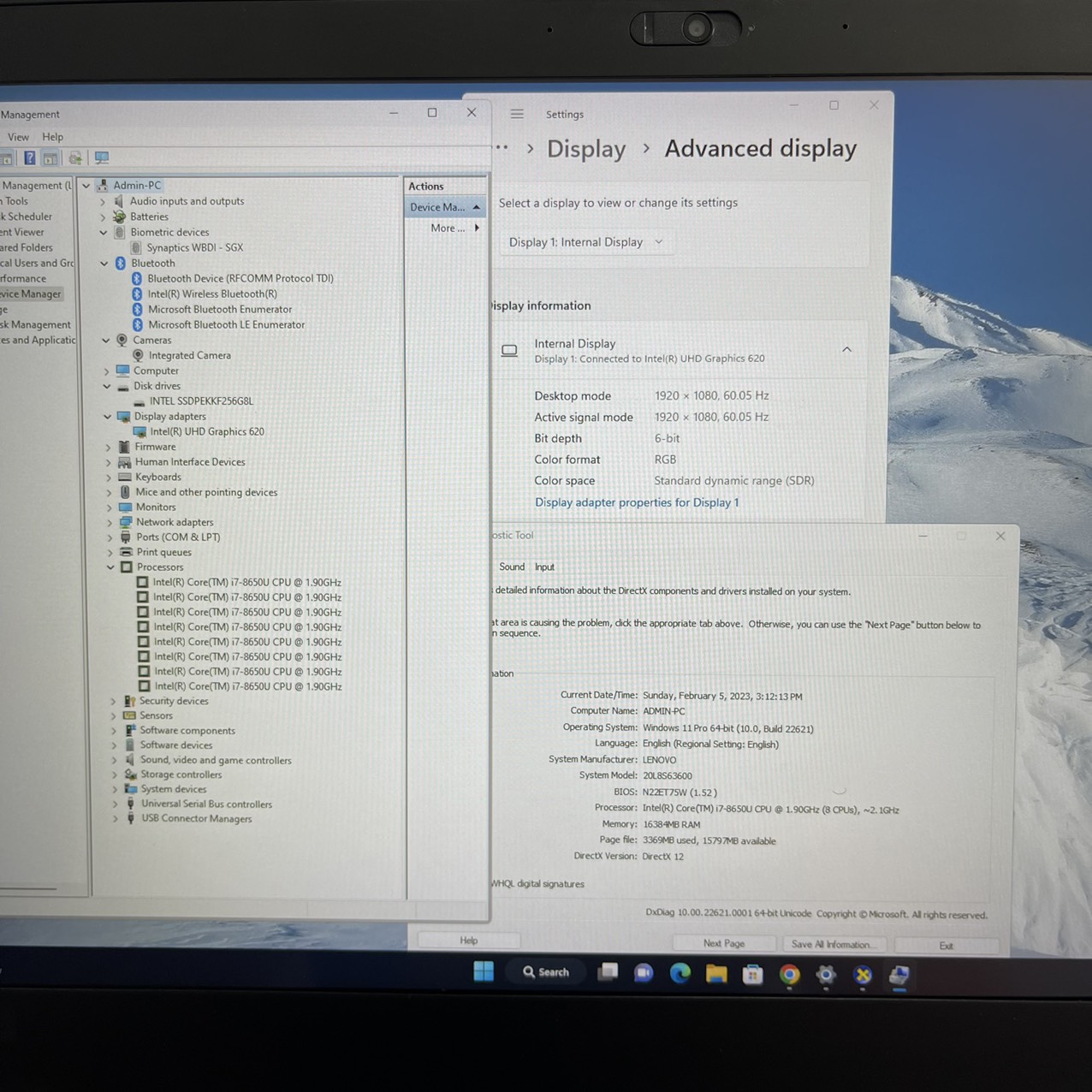
Task: Expand the Storage controllers node
Action: click(x=114, y=774)
